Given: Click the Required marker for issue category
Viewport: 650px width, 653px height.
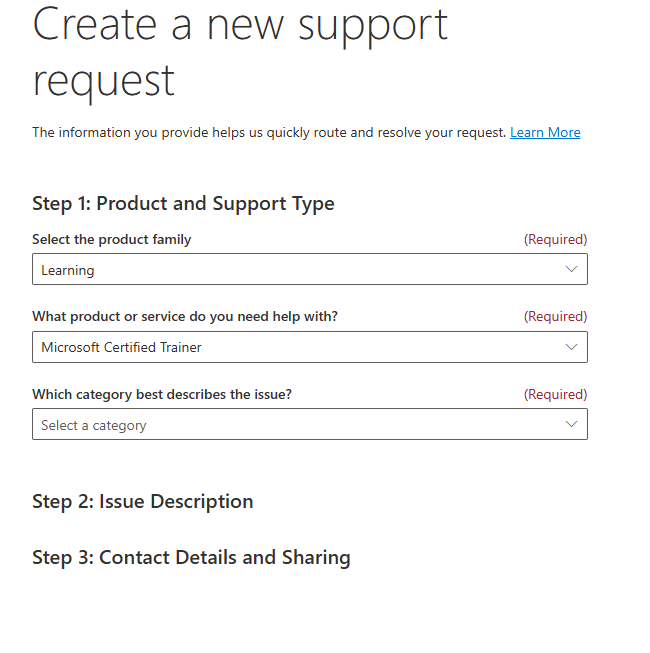Looking at the screenshot, I should [x=555, y=394].
